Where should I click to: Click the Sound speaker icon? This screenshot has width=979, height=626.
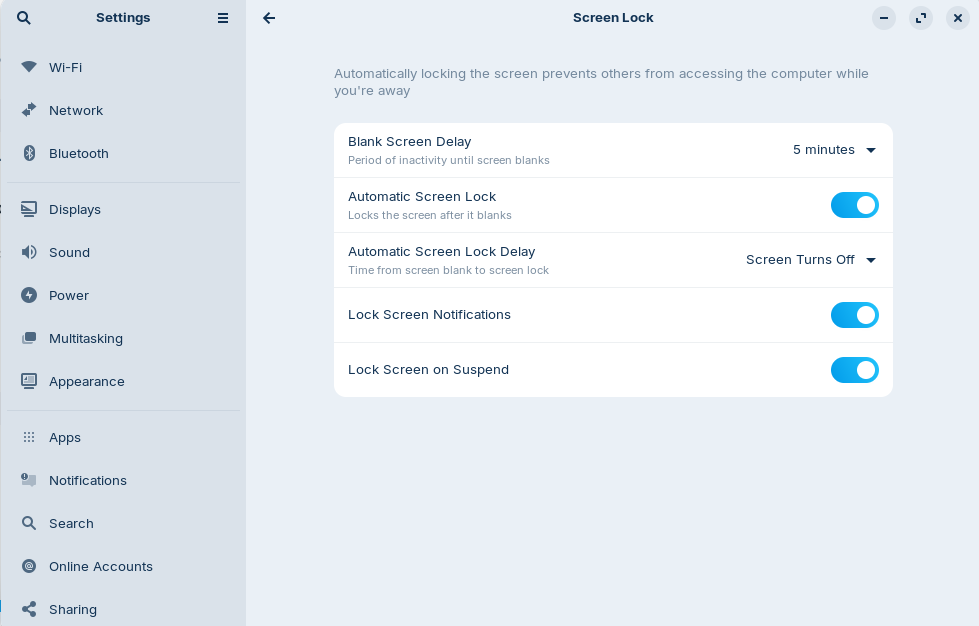coord(29,252)
